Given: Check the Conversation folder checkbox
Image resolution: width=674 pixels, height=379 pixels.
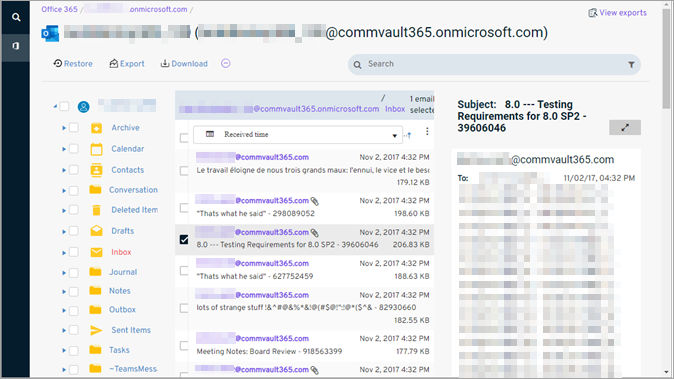Looking at the screenshot, I should point(74,190).
